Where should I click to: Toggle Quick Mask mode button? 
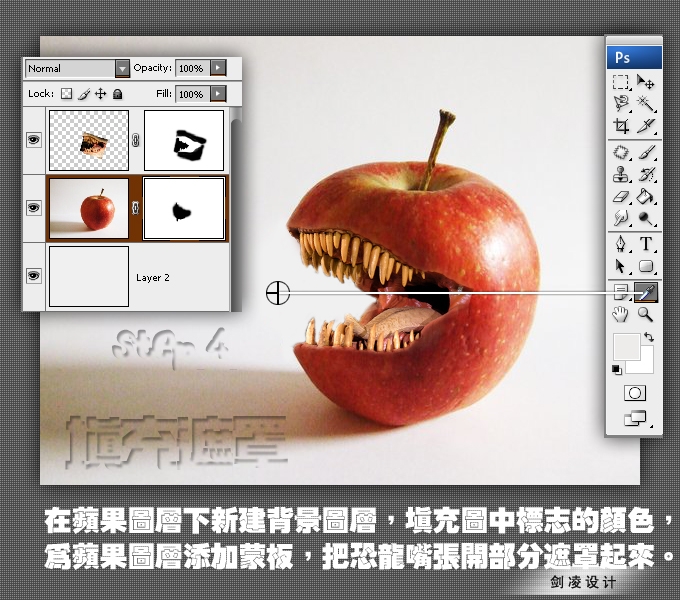[x=634, y=393]
